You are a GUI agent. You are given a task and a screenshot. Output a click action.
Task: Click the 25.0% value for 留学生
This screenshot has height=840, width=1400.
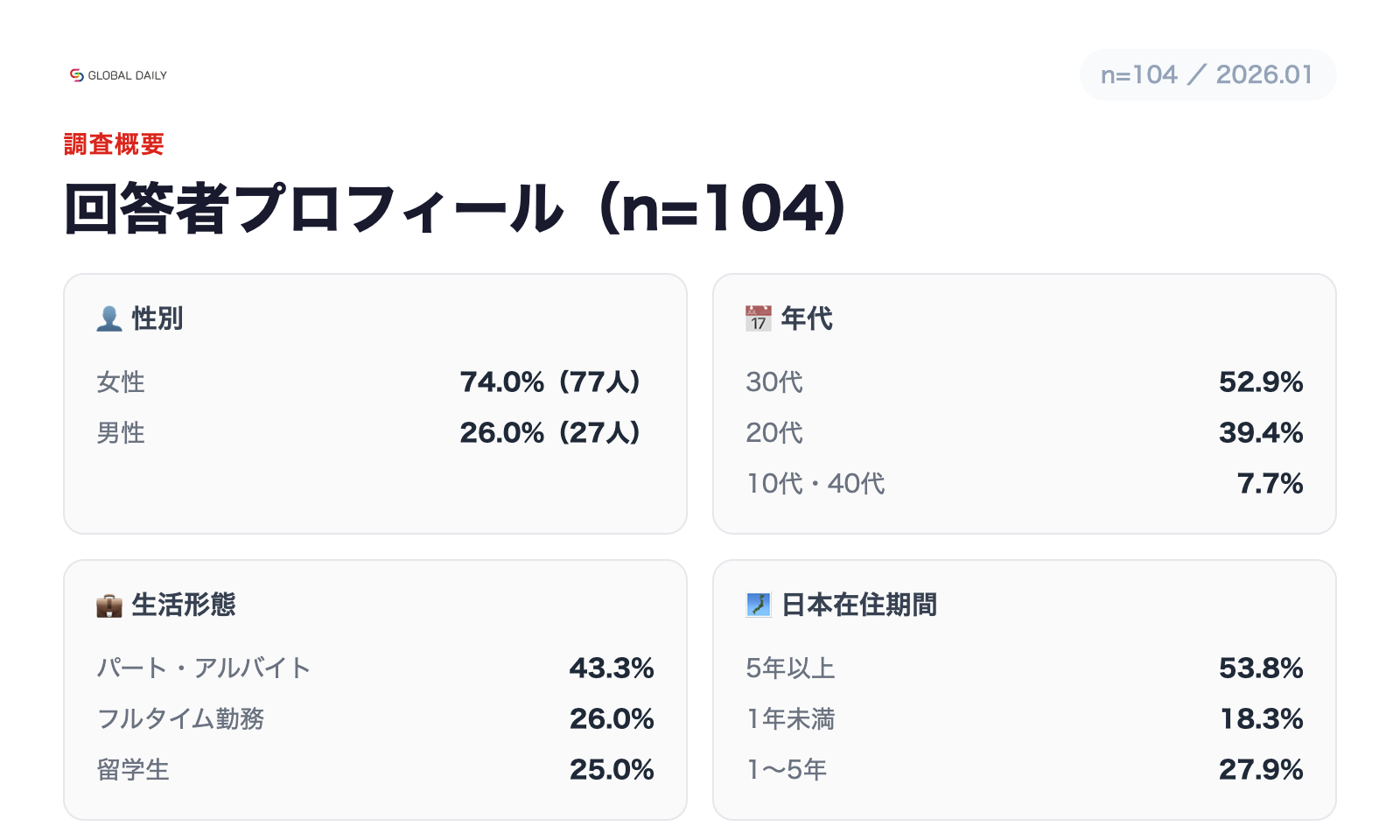coord(612,770)
